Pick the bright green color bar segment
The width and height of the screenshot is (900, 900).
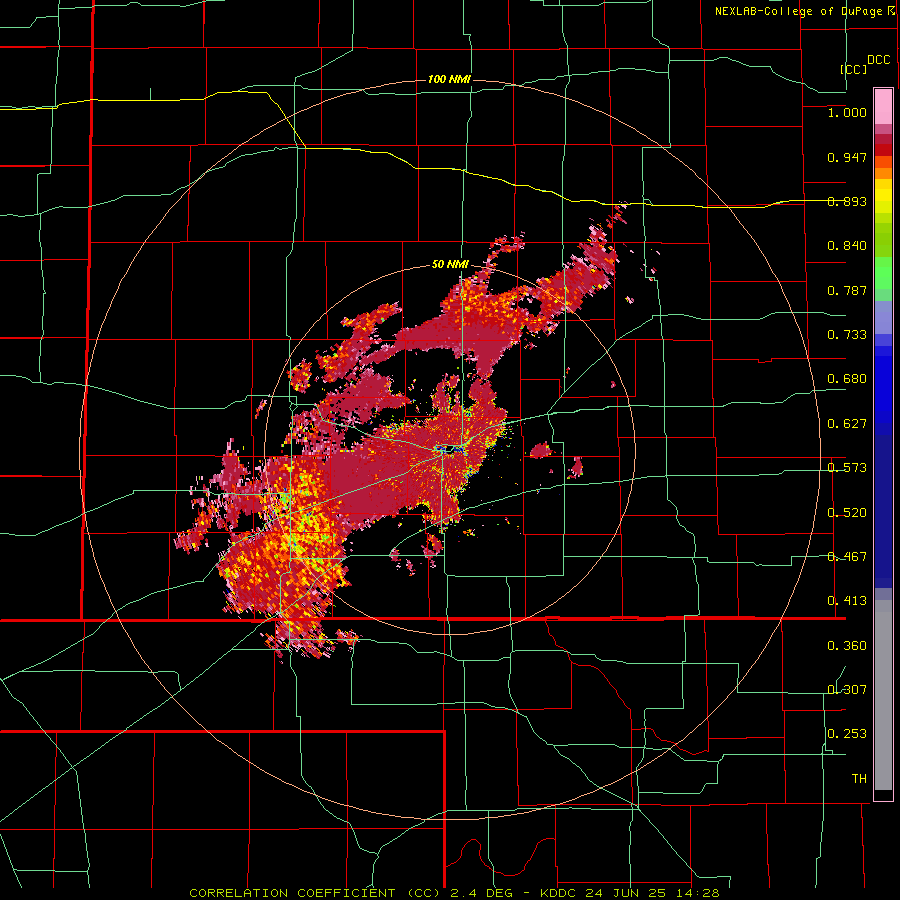[x=883, y=273]
